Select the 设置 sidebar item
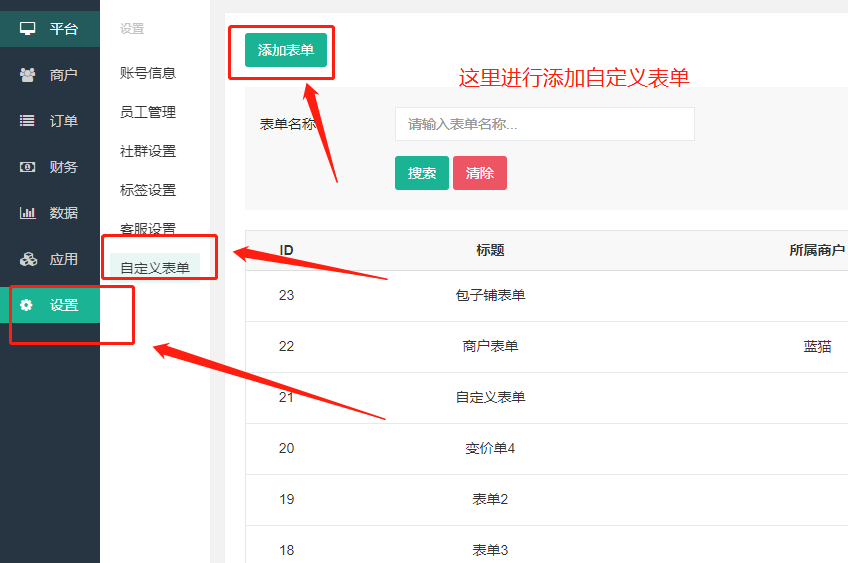Image resolution: width=848 pixels, height=563 pixels. point(50,305)
